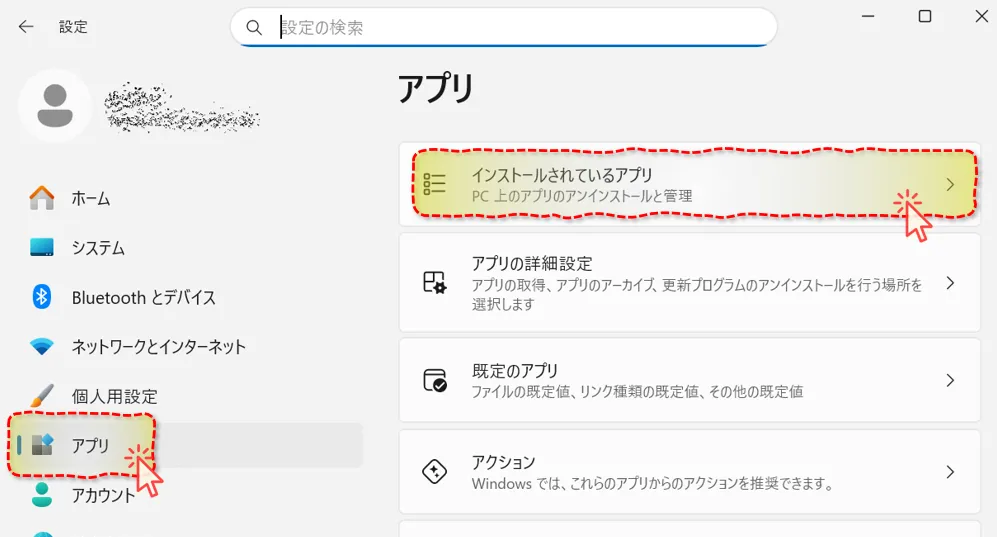This screenshot has height=537, width=997.
Task: Expand chevron on インストールされているアプリ row
Action: tap(950, 184)
